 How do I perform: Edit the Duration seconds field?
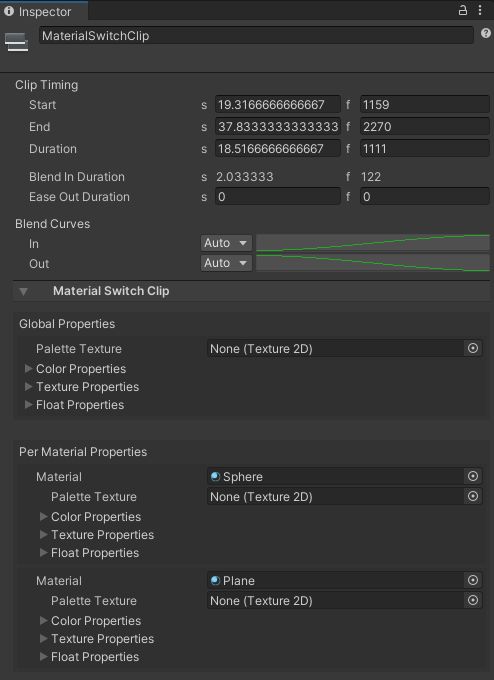278,149
